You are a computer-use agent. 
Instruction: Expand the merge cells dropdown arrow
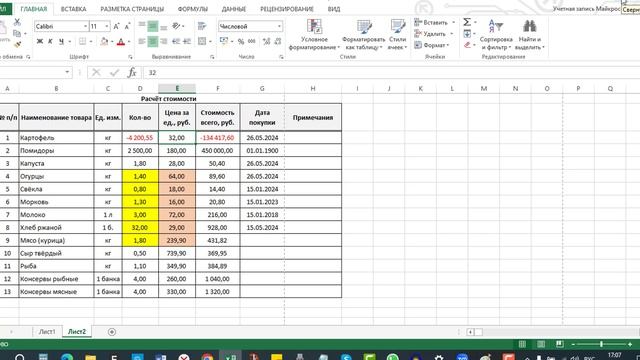tap(210, 41)
